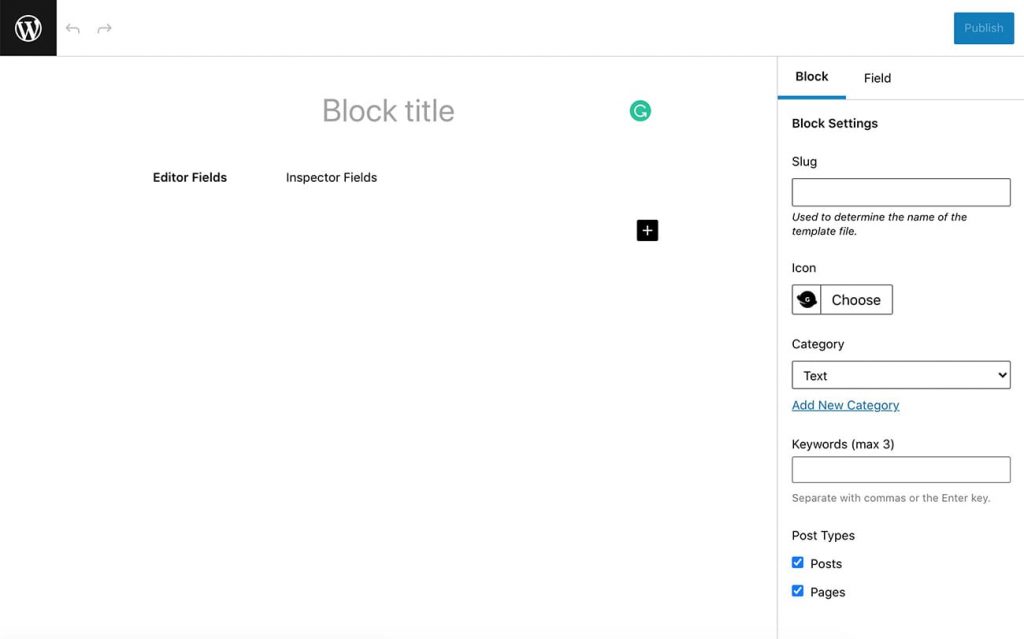Click the Add New Category link
The width and height of the screenshot is (1024, 639).
point(845,405)
